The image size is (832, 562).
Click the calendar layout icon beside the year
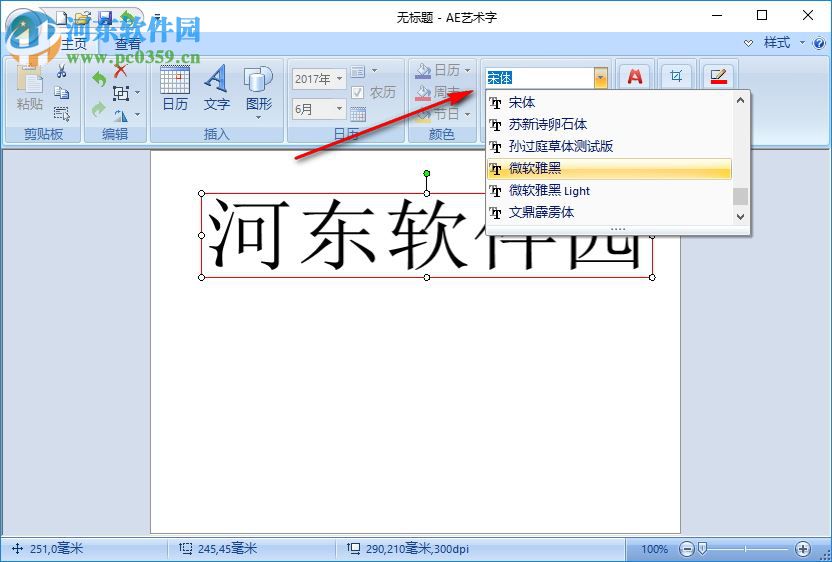[358, 71]
